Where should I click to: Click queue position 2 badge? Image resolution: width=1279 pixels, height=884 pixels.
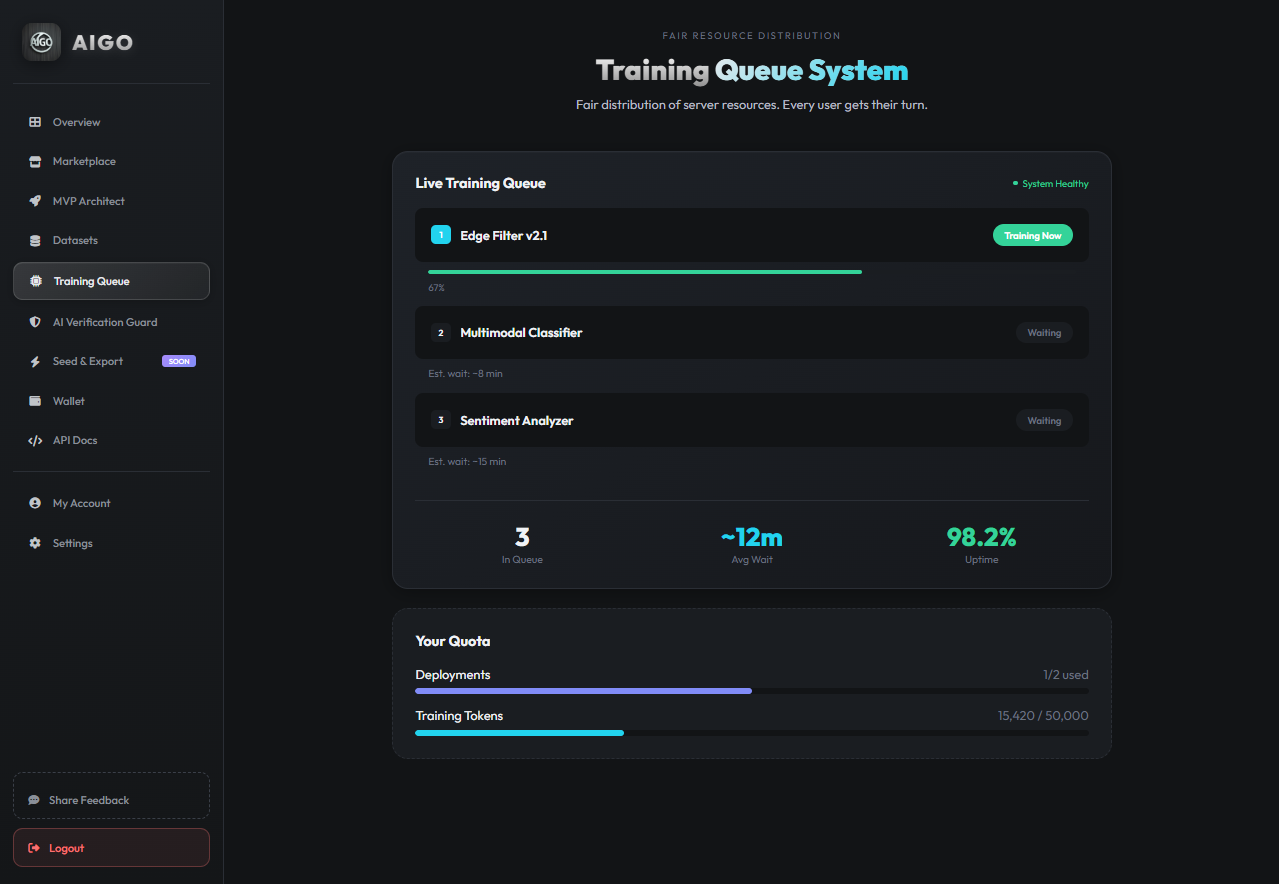click(441, 332)
